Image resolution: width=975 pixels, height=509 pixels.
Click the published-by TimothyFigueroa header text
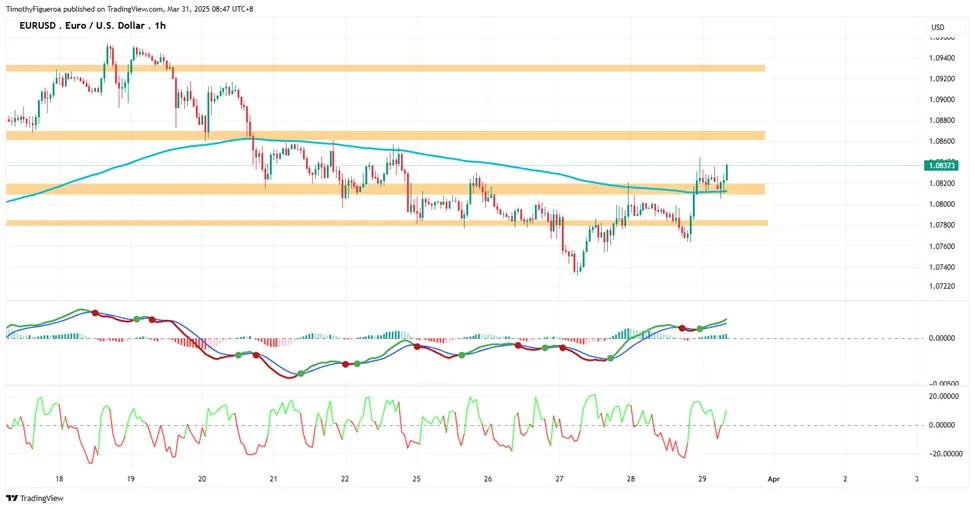coord(129,9)
